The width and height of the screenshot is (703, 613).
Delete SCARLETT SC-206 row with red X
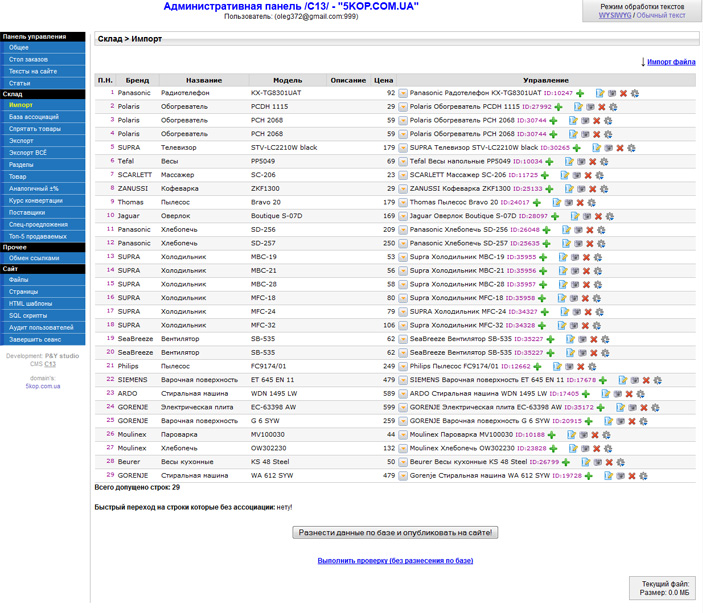click(588, 175)
